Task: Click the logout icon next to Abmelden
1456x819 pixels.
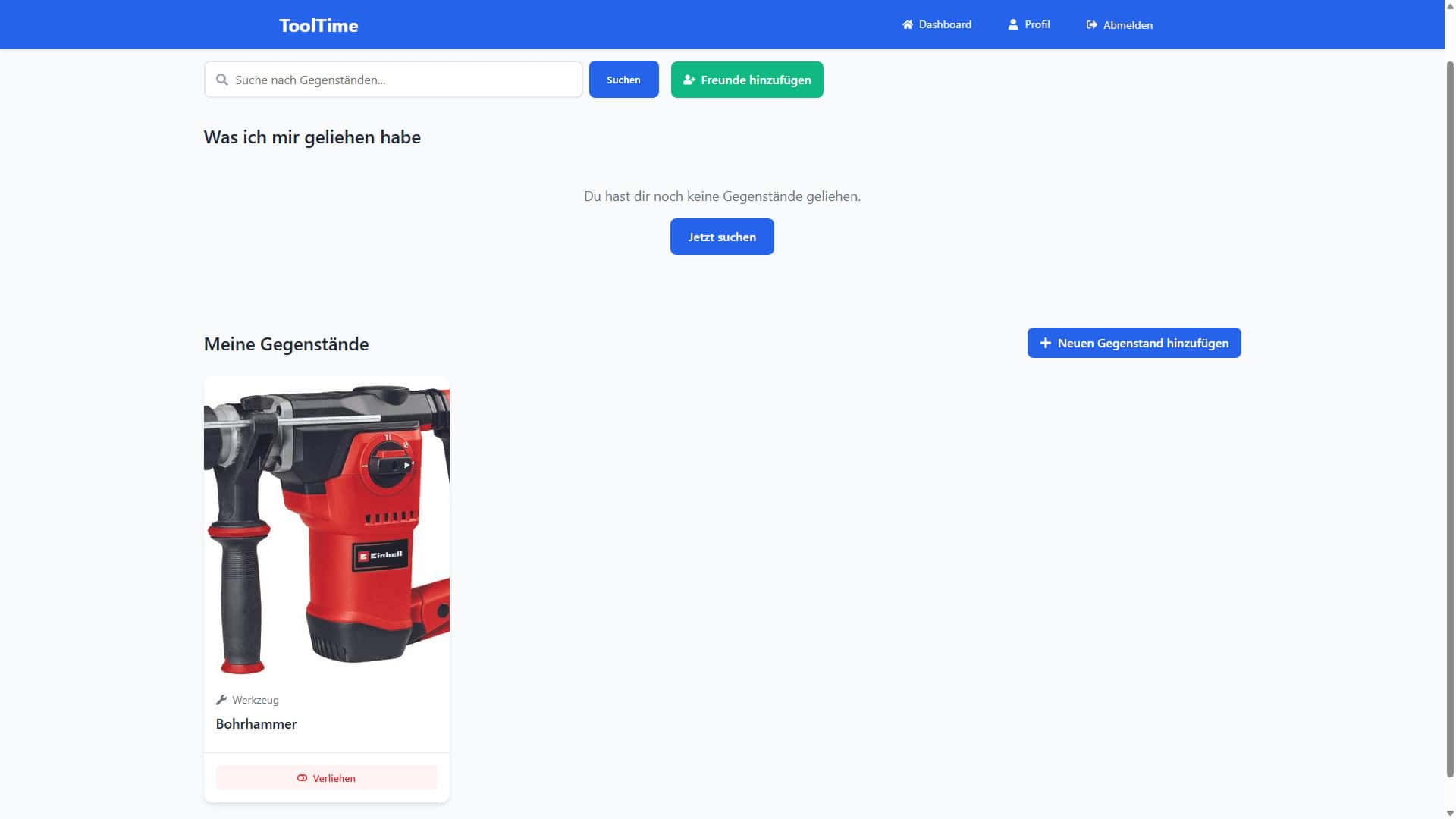Action: tap(1091, 24)
